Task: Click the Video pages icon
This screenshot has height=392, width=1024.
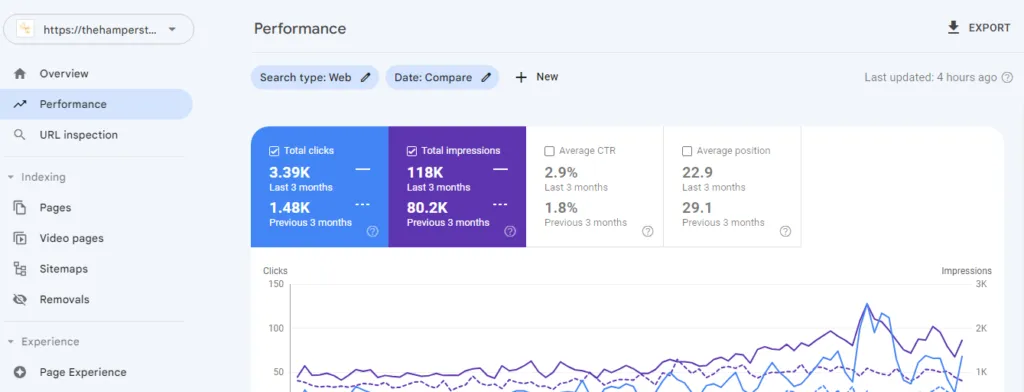Action: (20, 238)
